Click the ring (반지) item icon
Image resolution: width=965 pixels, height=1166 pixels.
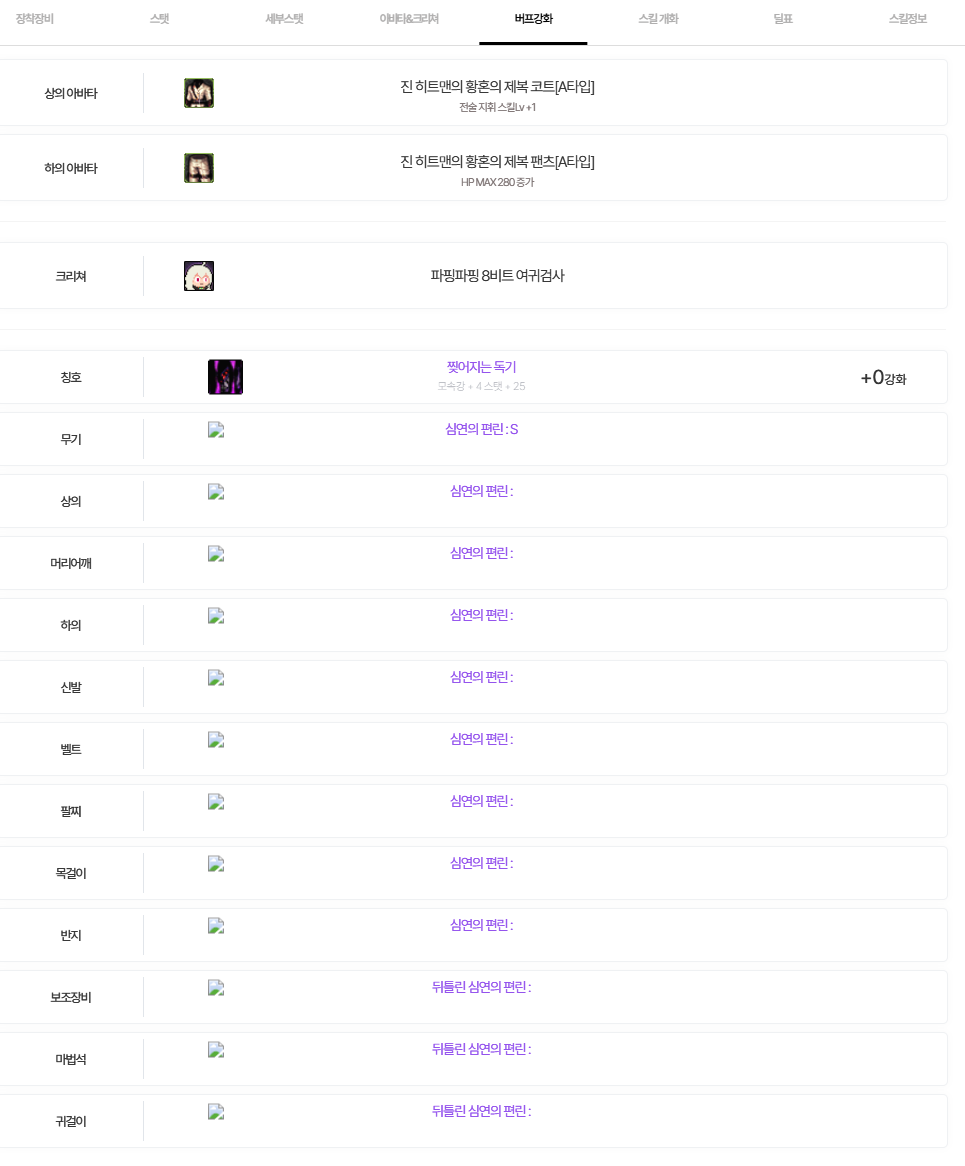(x=216, y=926)
